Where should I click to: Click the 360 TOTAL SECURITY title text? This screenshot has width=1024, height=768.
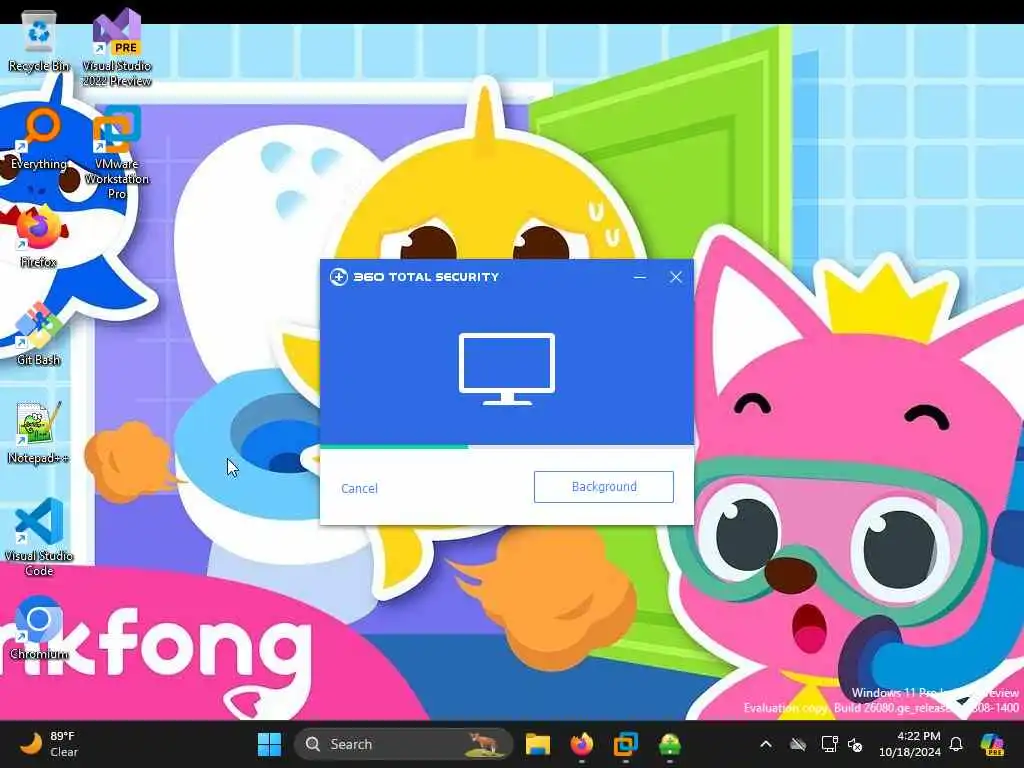(426, 277)
